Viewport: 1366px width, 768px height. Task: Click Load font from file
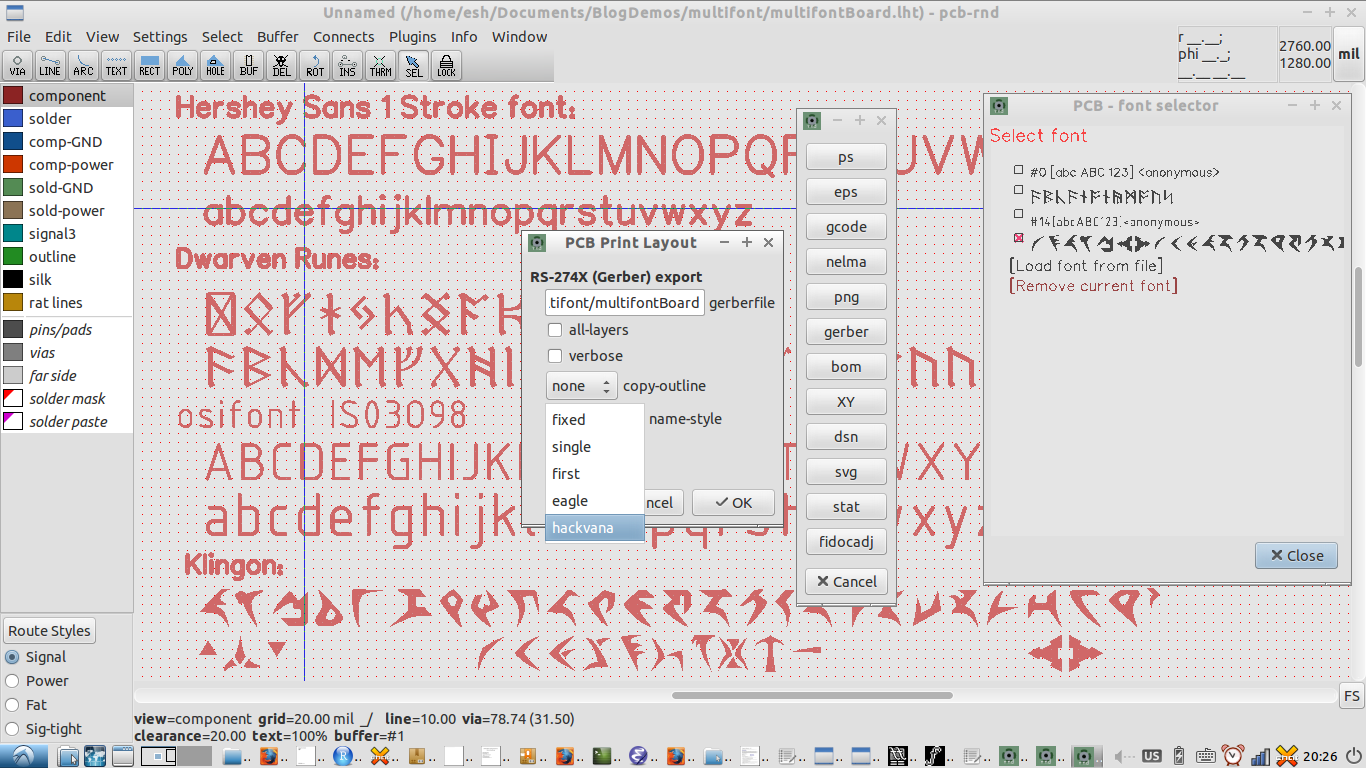point(1087,265)
